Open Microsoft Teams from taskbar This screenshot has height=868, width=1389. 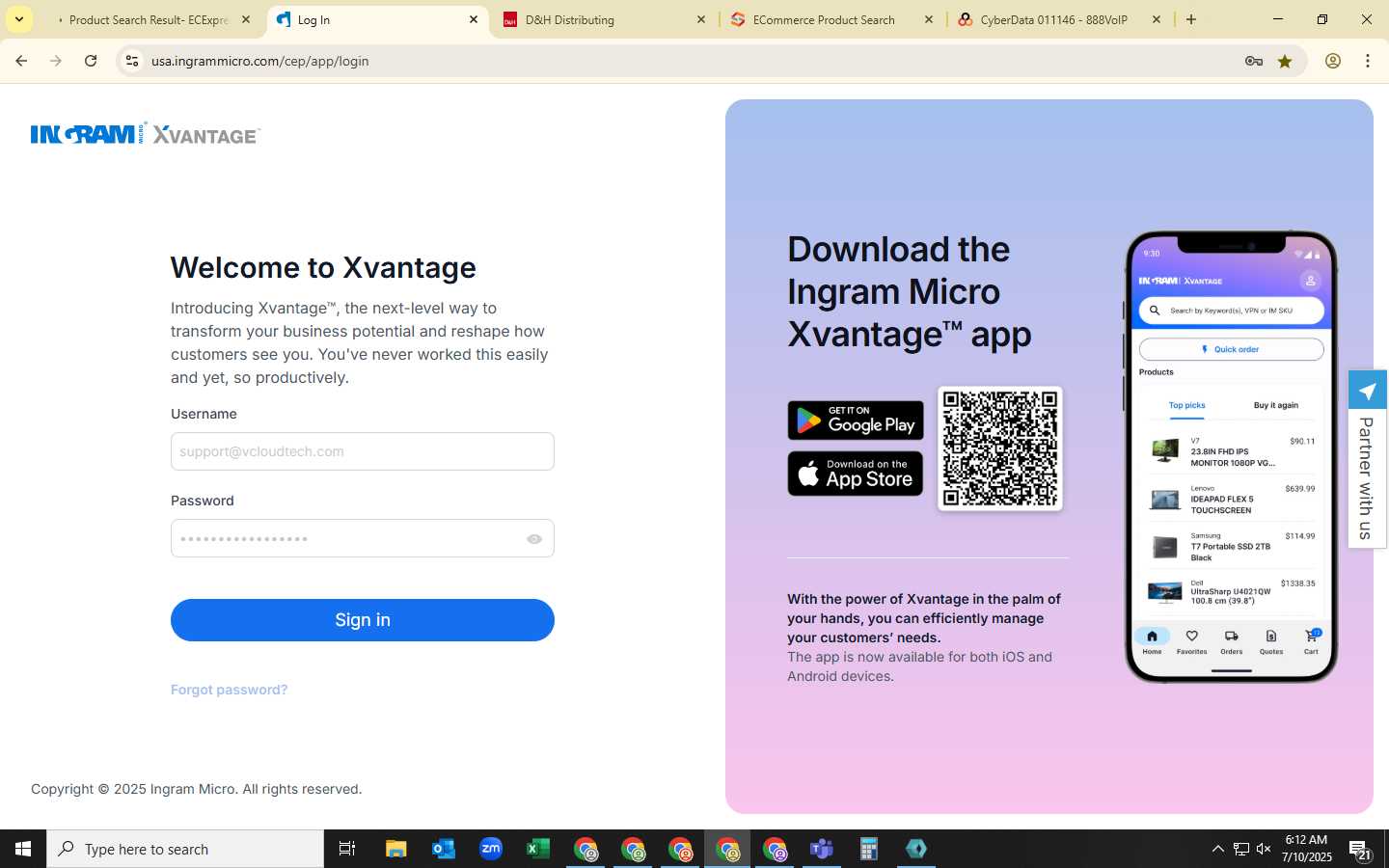point(822,849)
